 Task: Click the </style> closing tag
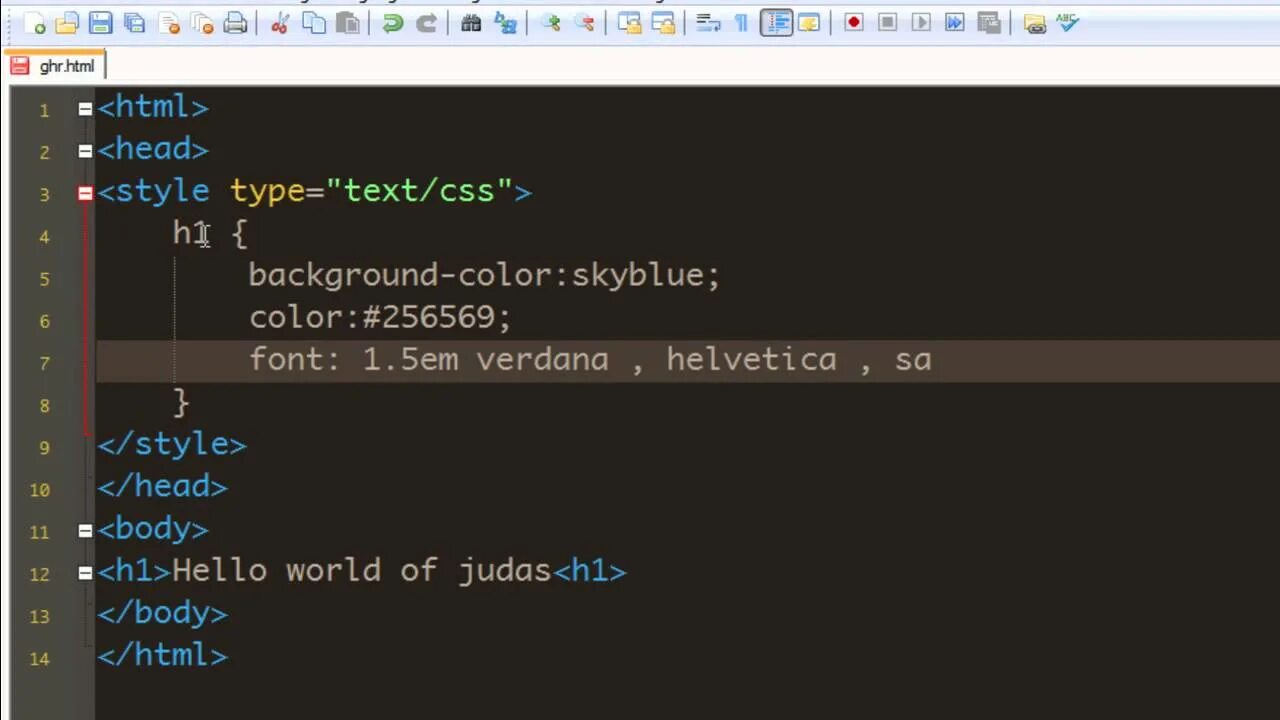tap(171, 444)
